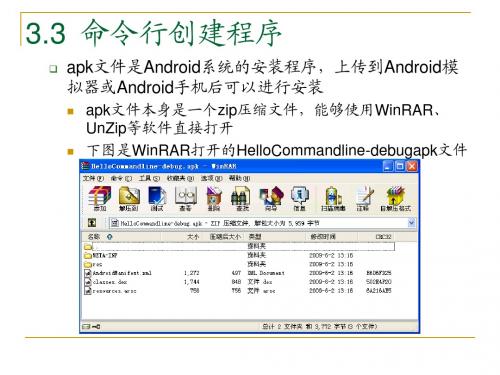Sort by the Size (大小) column header
This screenshot has width=500, height=375.
pyautogui.click(x=182, y=237)
